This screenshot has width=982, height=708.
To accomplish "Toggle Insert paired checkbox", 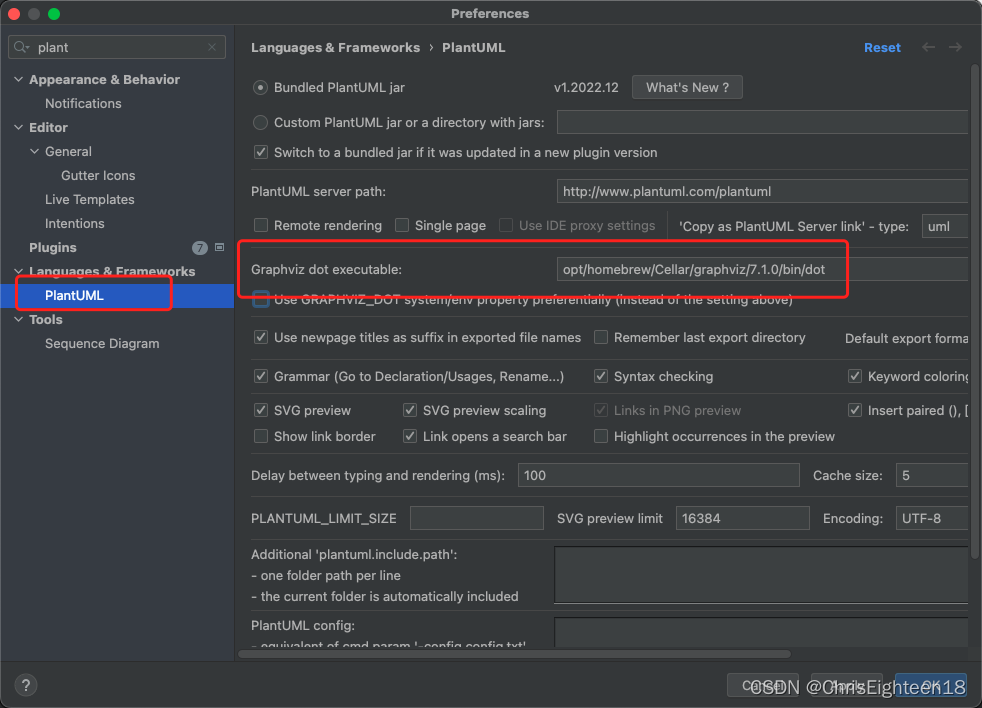I will point(855,410).
